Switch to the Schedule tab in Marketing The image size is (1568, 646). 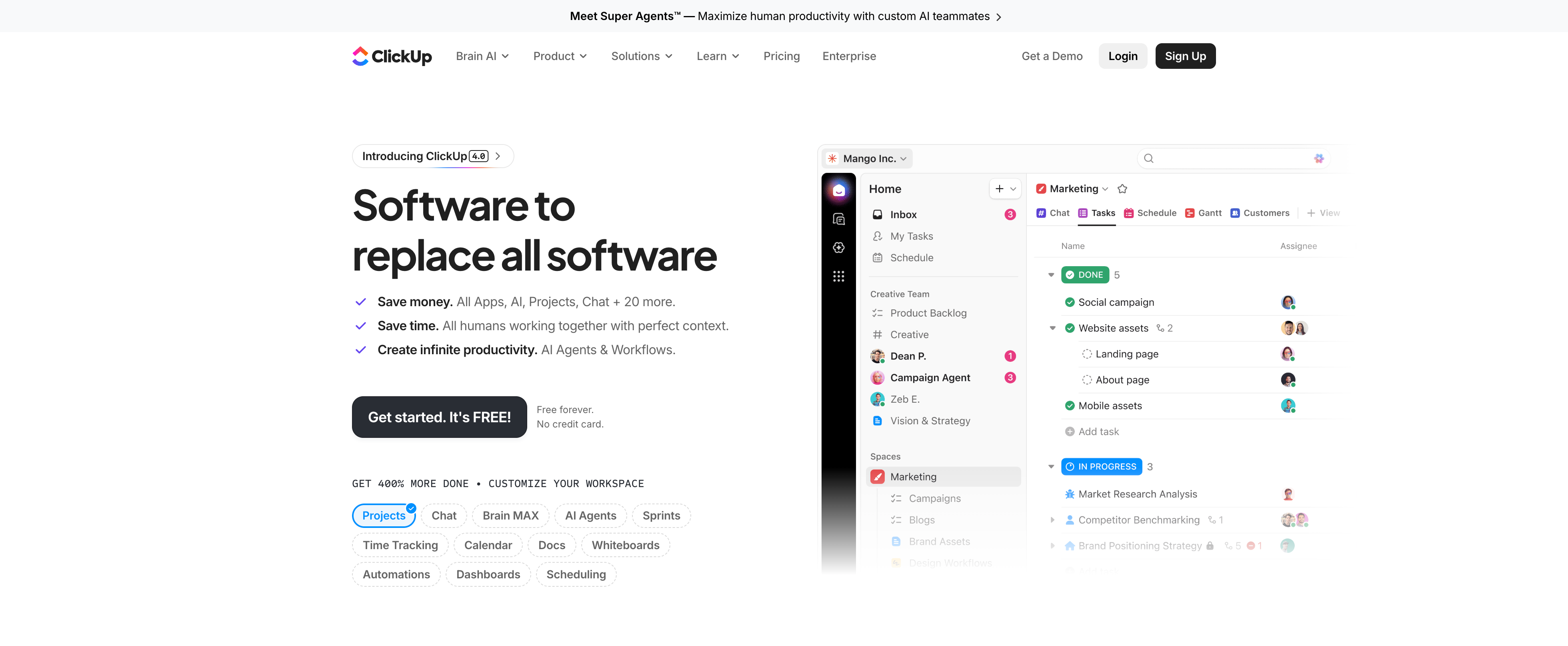tap(1150, 213)
